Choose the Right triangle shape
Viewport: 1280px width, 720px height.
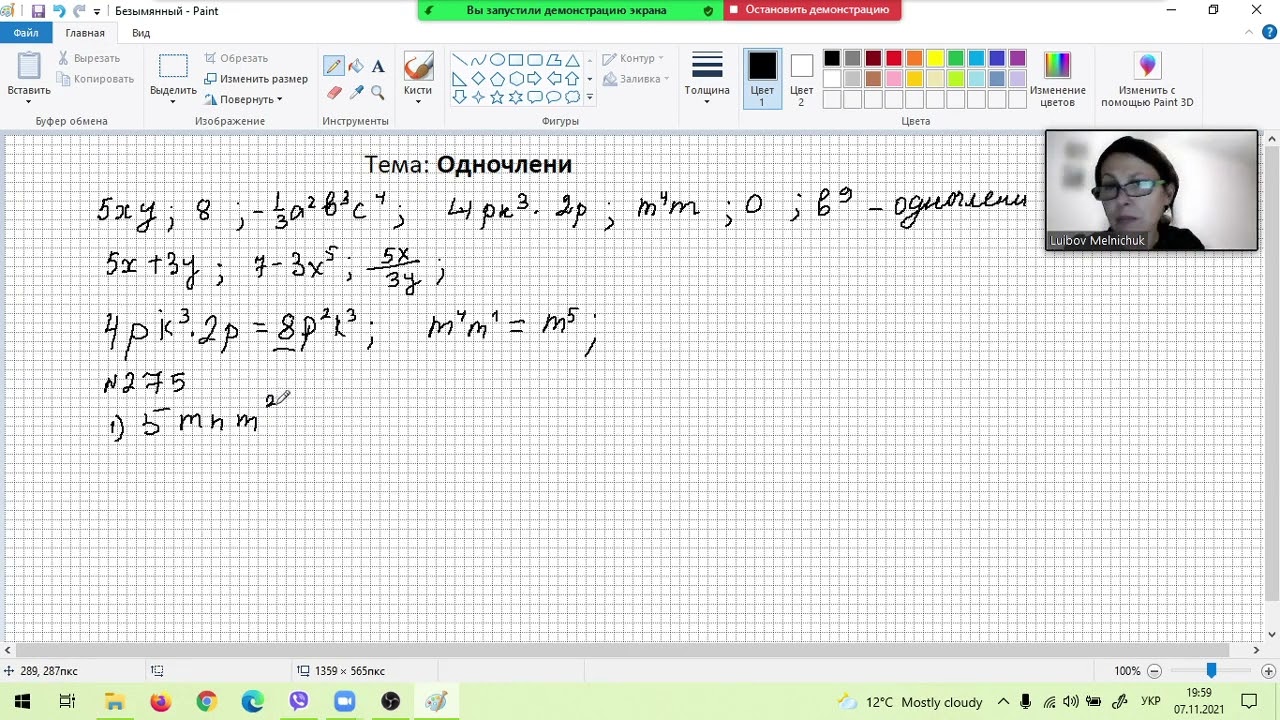tap(459, 79)
